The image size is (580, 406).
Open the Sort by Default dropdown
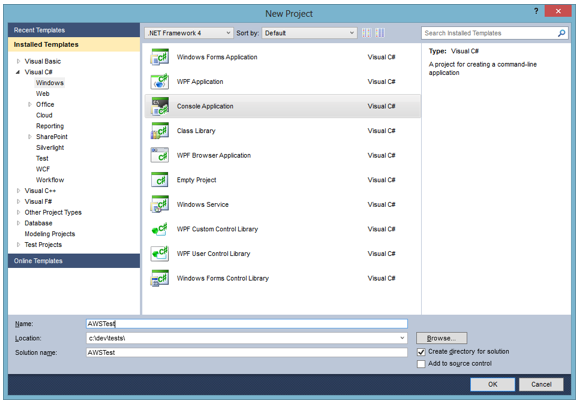point(309,33)
